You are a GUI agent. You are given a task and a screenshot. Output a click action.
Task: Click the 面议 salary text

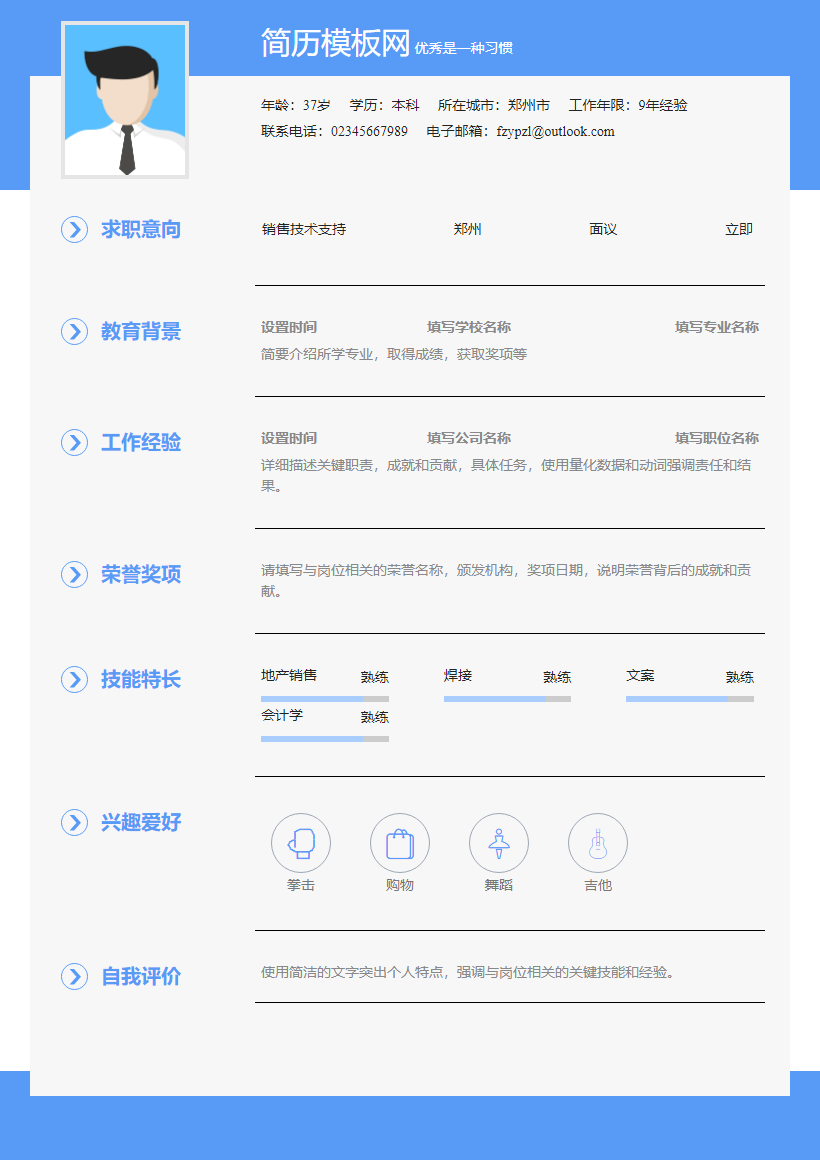click(602, 229)
